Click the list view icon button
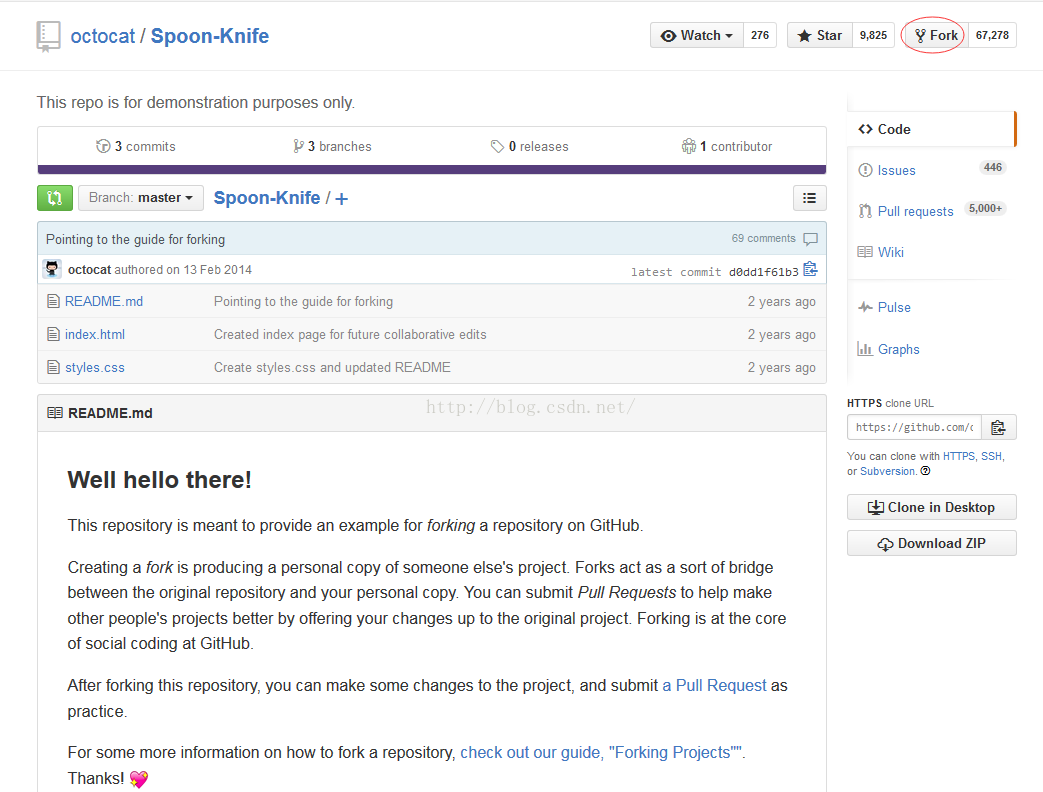This screenshot has width=1043, height=792. [809, 198]
